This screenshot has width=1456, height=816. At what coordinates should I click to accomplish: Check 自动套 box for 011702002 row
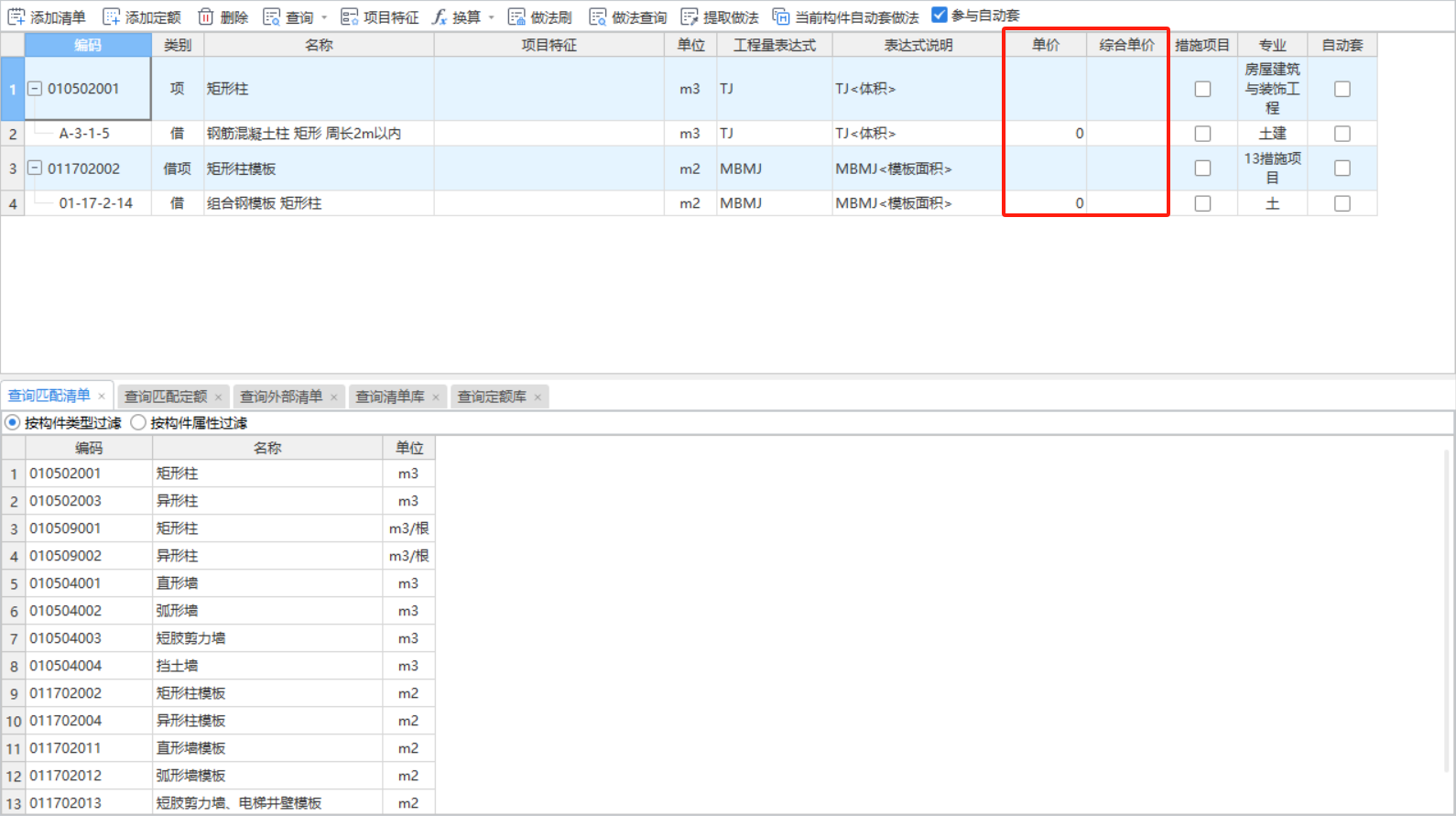[x=1342, y=169]
